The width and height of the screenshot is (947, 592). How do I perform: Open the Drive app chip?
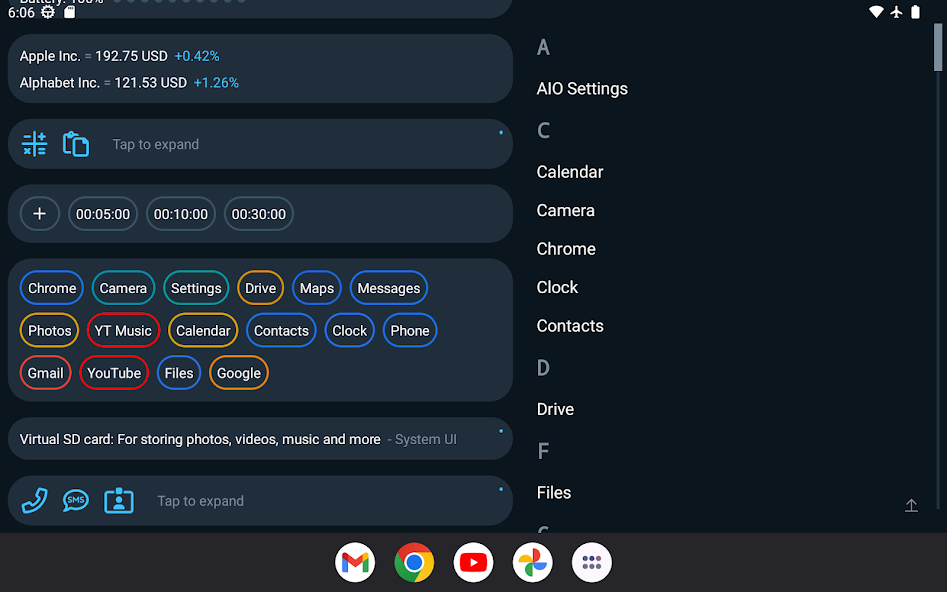[260, 288]
